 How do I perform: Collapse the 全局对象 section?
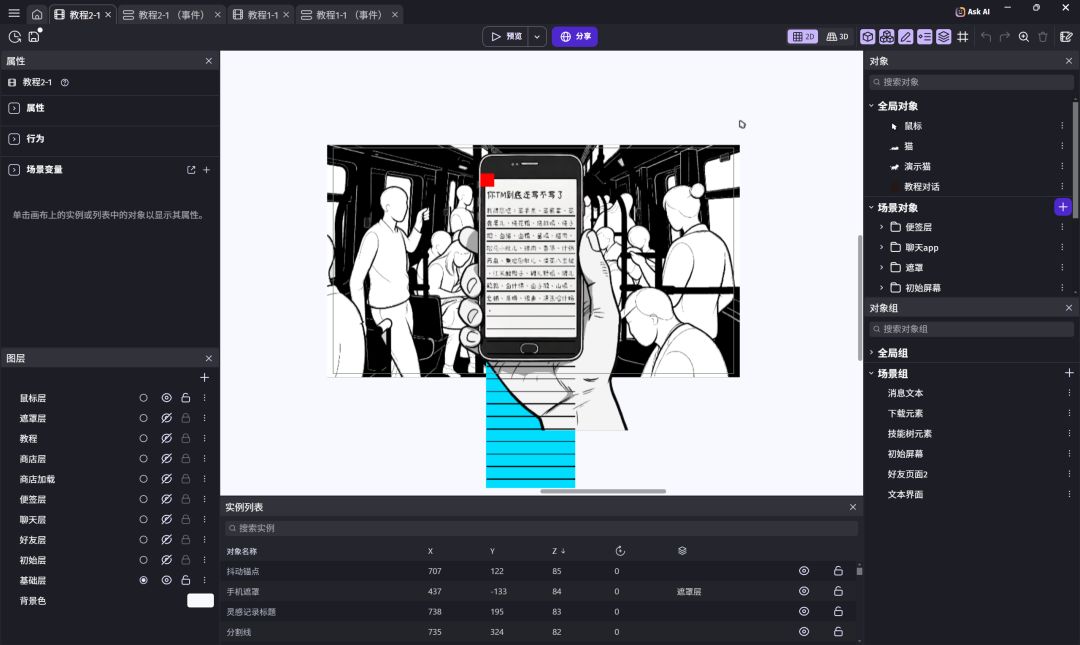tap(871, 105)
